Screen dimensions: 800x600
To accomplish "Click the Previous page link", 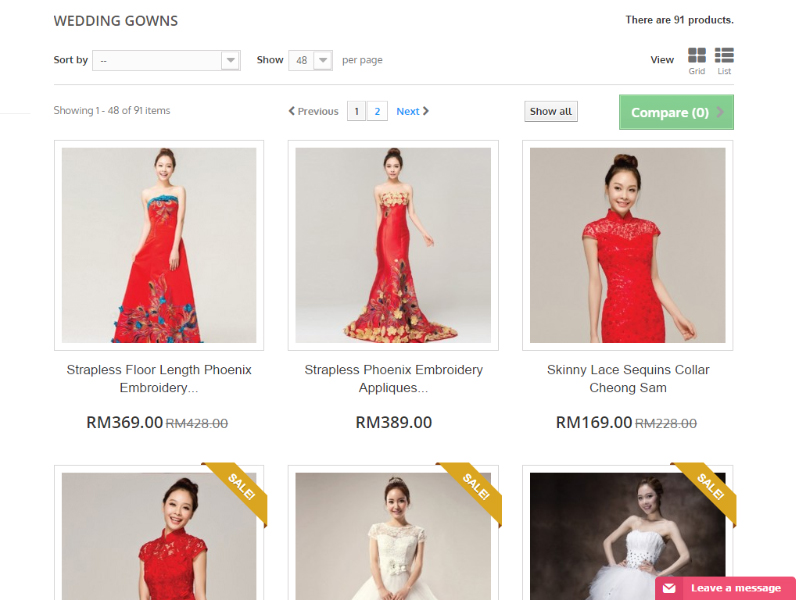I will [x=313, y=111].
